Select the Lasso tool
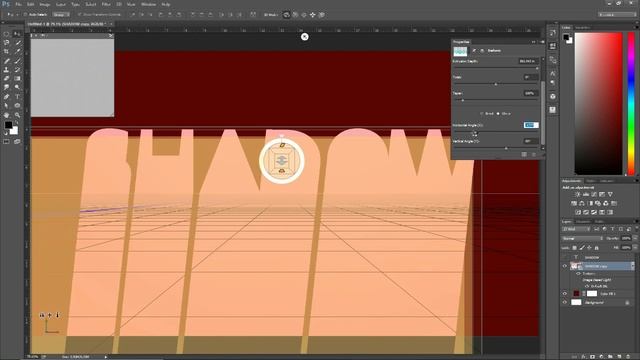Viewport: 640px width, 360px height. (x=7, y=42)
